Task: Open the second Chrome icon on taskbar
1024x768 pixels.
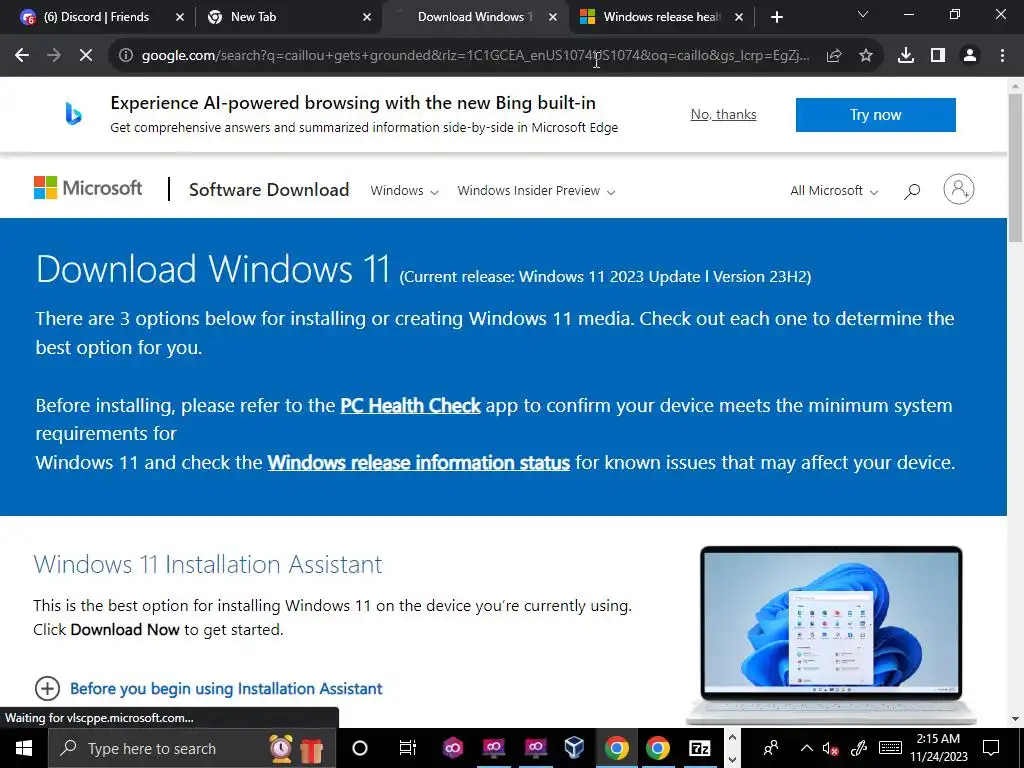Action: coord(658,748)
